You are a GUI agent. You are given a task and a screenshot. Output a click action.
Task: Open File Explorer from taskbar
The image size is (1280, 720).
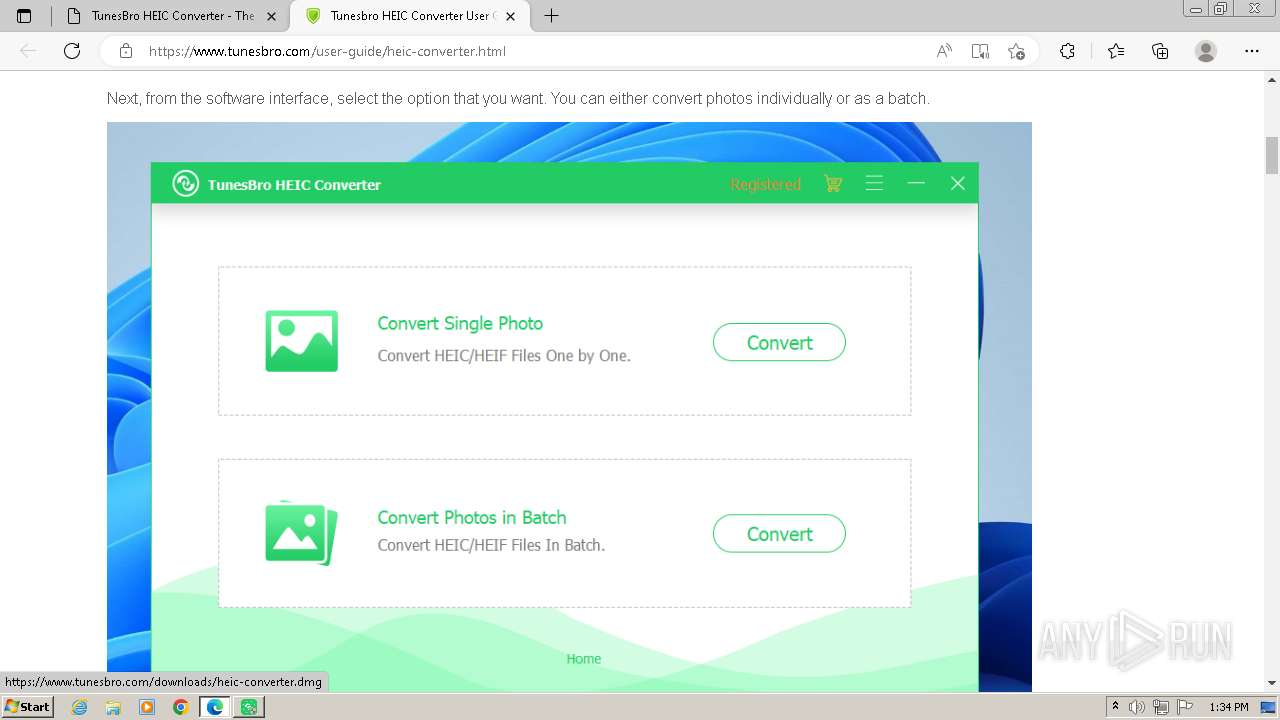pos(113,707)
